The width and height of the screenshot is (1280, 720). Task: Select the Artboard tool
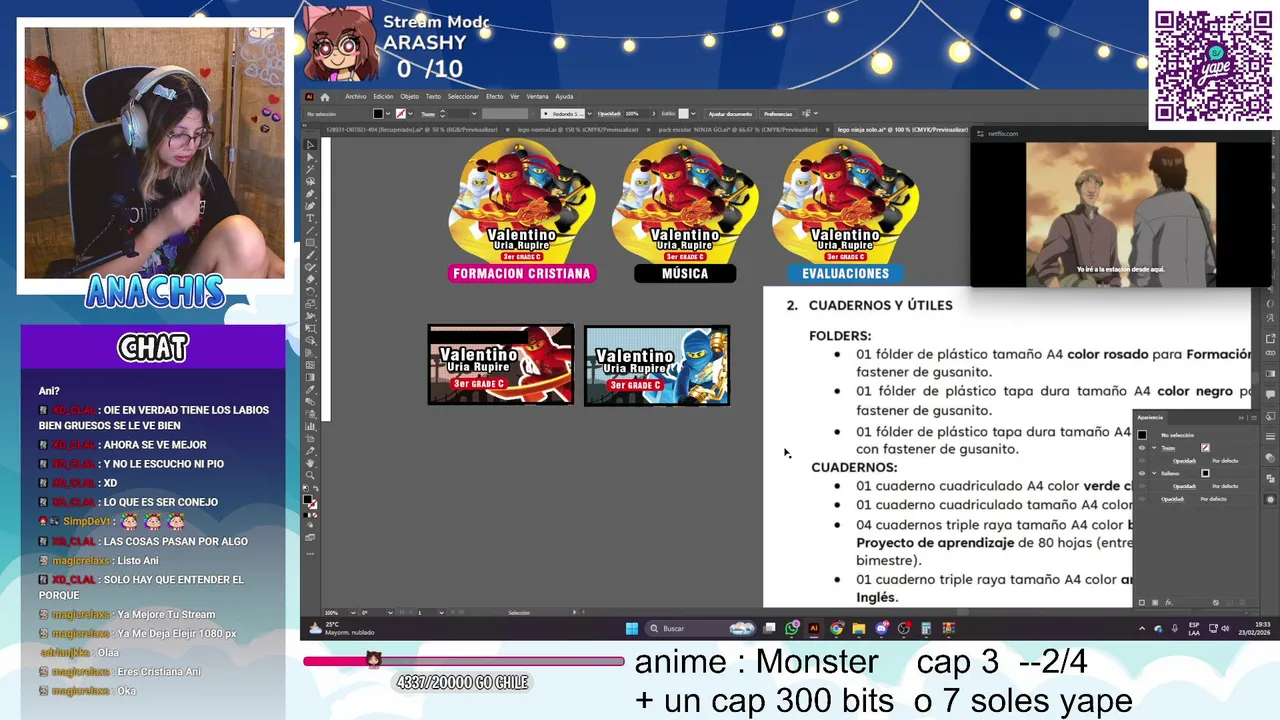[x=310, y=438]
